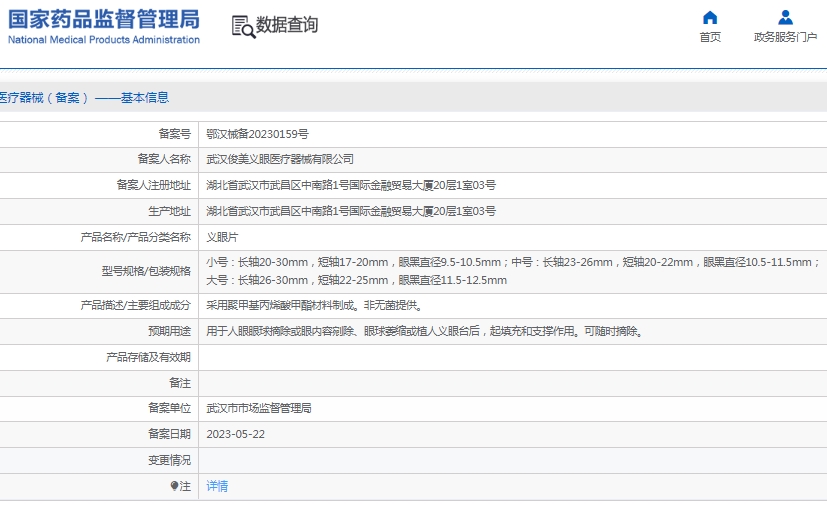Viewport: 827px width, 506px height.
Task: Click the 预期用途 value text
Action: (x=425, y=331)
